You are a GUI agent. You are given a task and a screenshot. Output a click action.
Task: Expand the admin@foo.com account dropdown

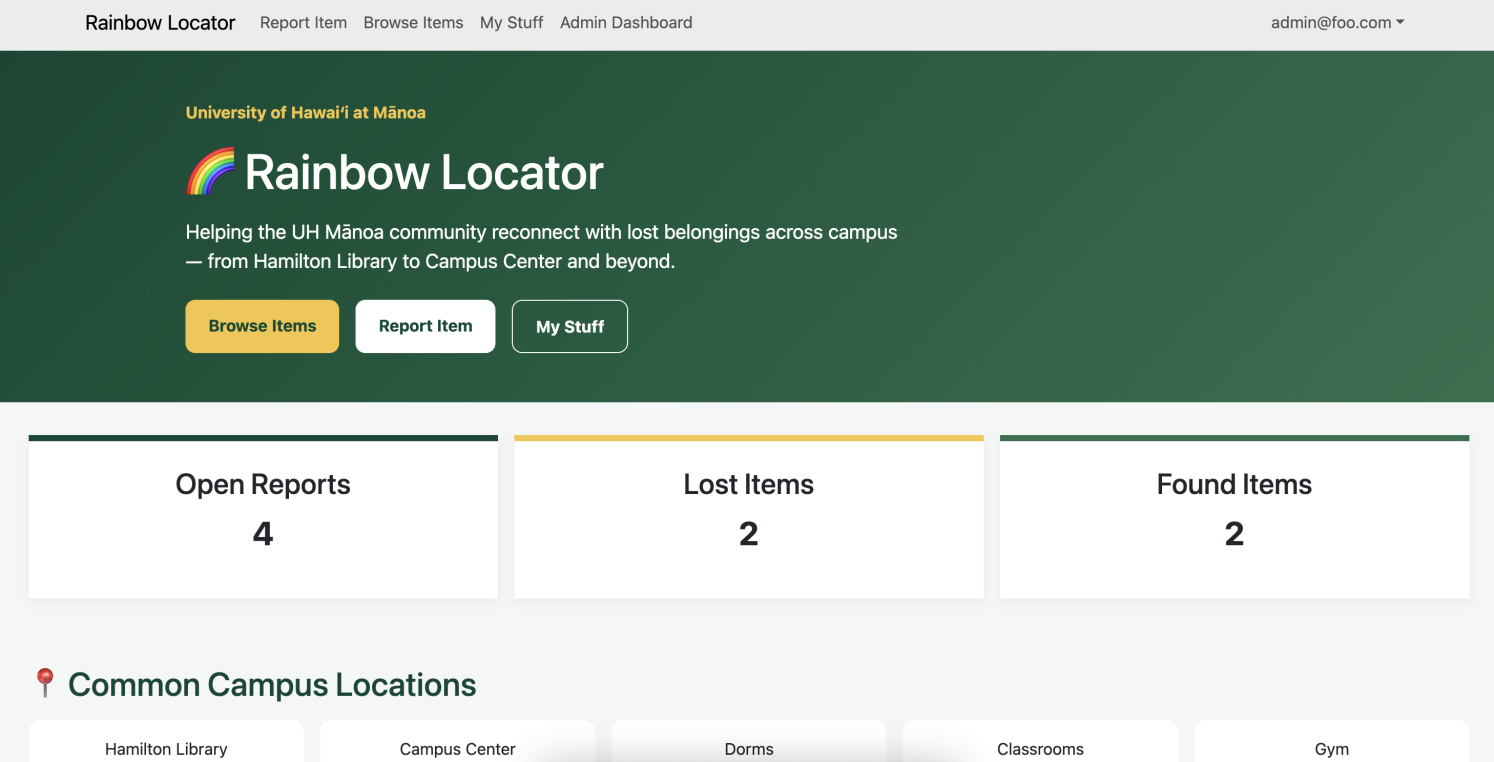pyautogui.click(x=1337, y=22)
